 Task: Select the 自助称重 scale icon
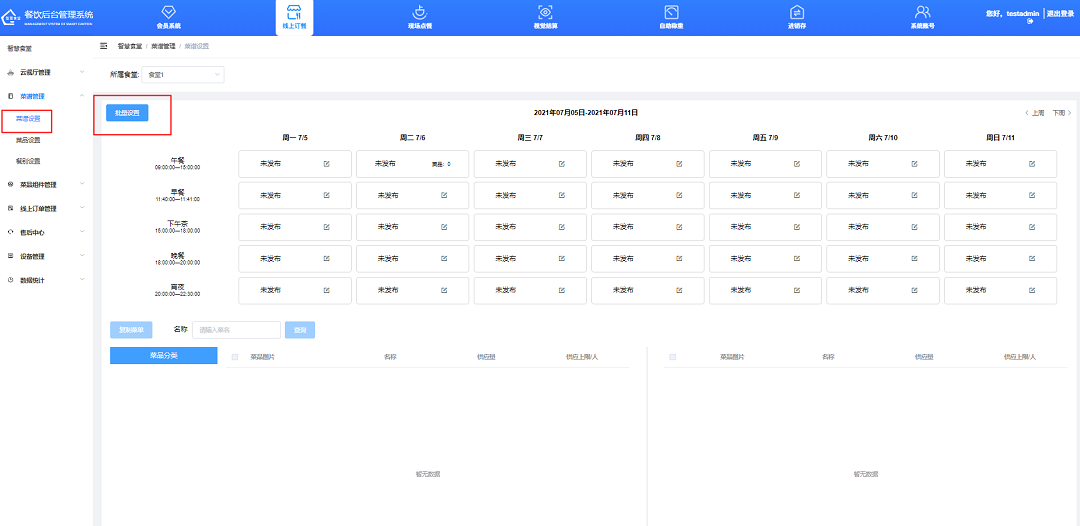click(671, 12)
